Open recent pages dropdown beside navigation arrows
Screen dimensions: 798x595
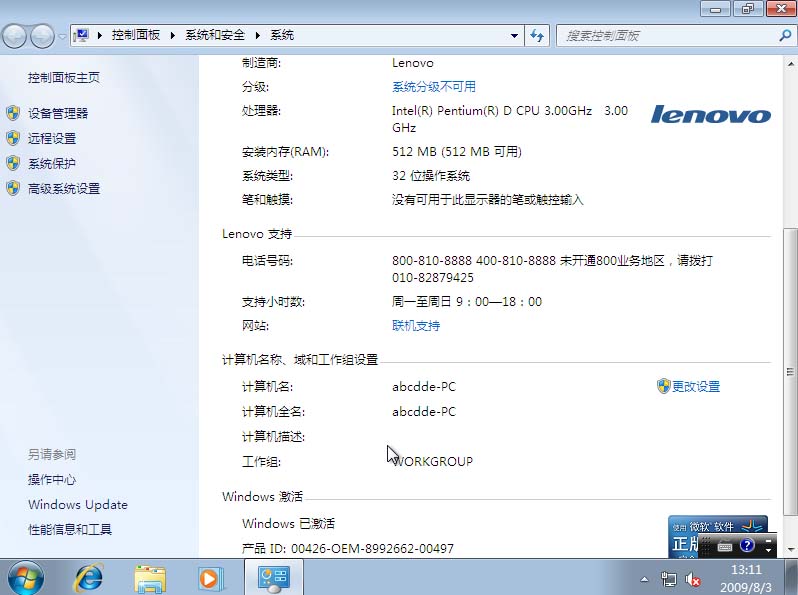tap(62, 36)
